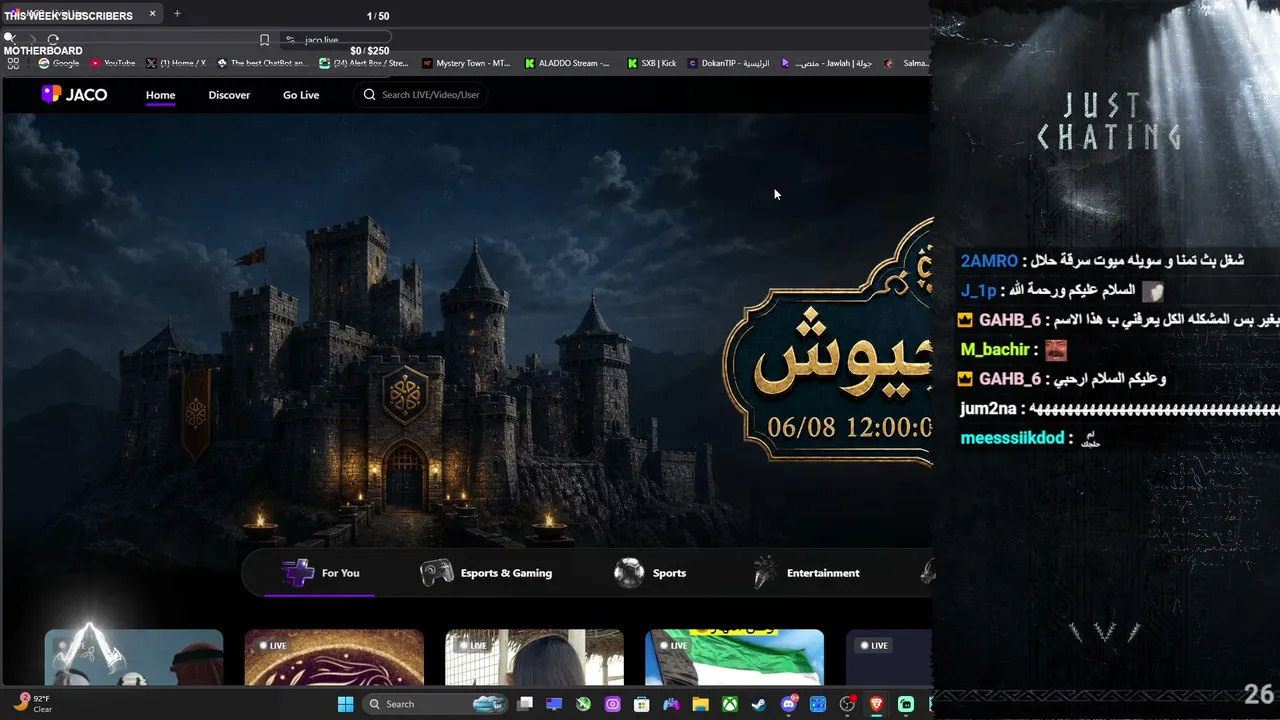Open the DokanTIP bookmark

coord(729,63)
